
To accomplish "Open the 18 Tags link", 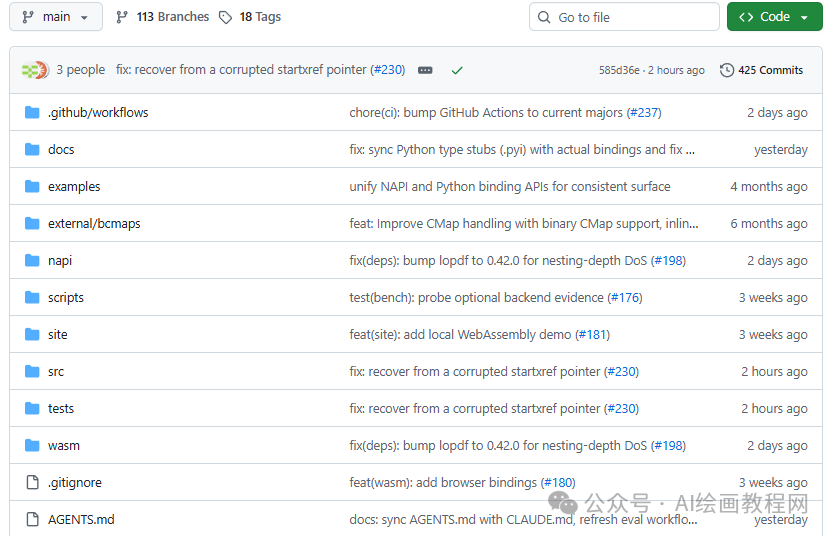I will click(260, 17).
